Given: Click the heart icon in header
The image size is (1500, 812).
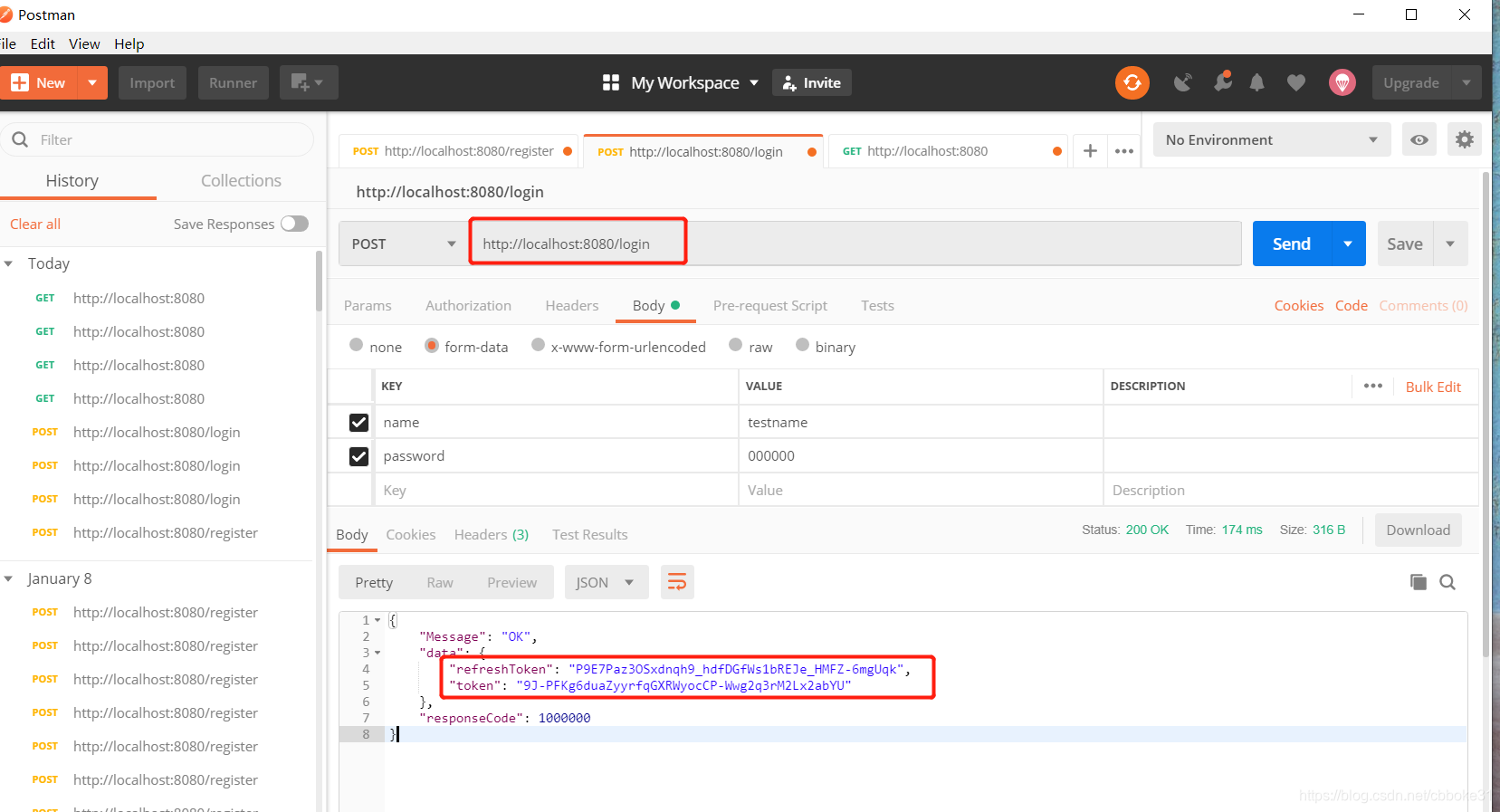Looking at the screenshot, I should (1296, 82).
